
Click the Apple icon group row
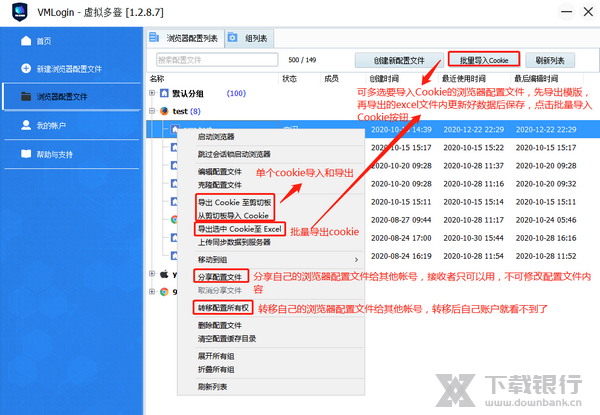point(164,274)
